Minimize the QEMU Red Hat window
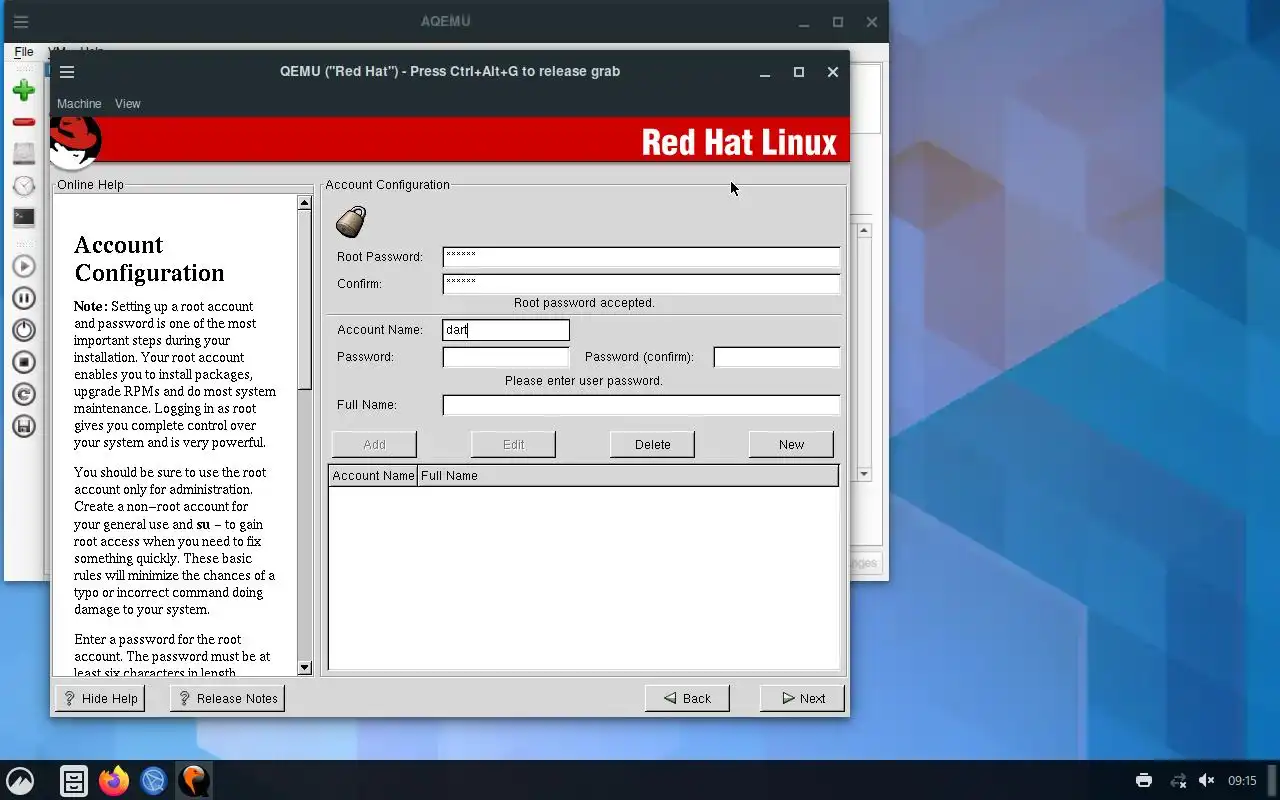The height and width of the screenshot is (800, 1280). click(765, 72)
